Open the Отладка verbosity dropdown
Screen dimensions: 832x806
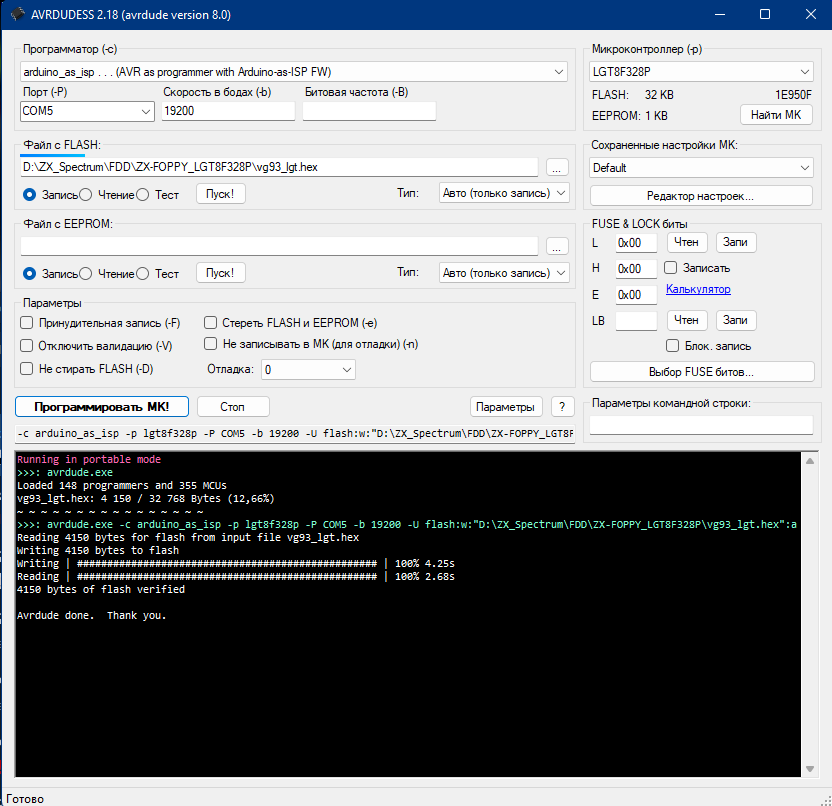[x=308, y=370]
